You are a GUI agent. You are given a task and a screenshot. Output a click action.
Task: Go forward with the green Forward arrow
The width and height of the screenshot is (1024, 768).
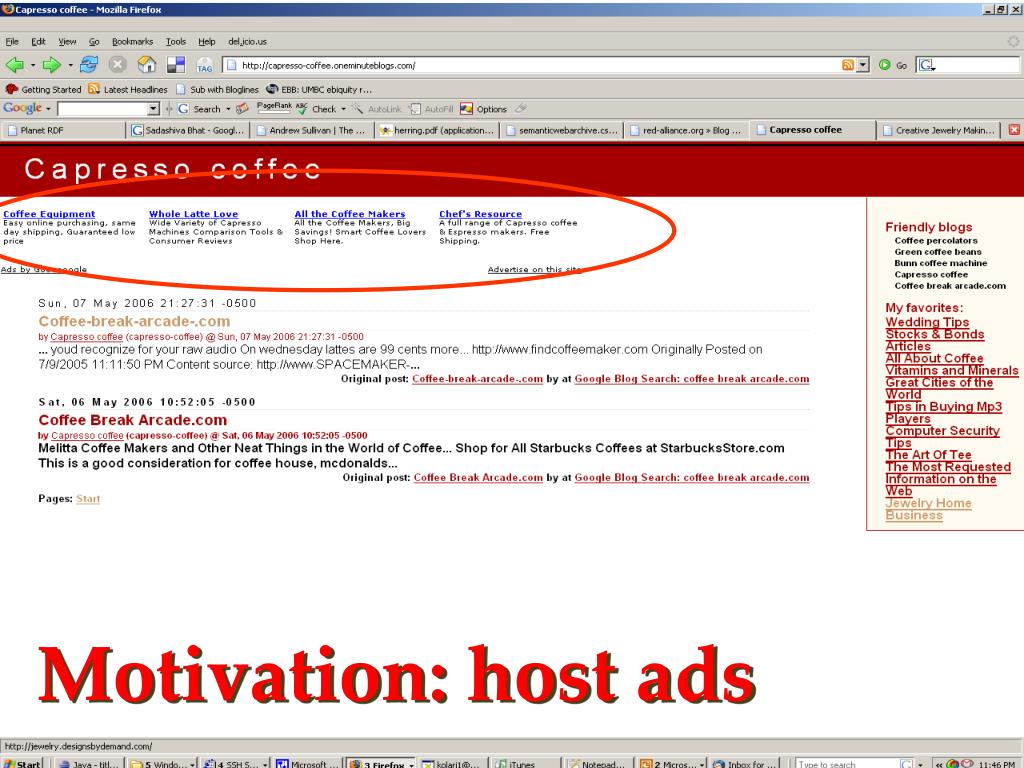(51, 65)
